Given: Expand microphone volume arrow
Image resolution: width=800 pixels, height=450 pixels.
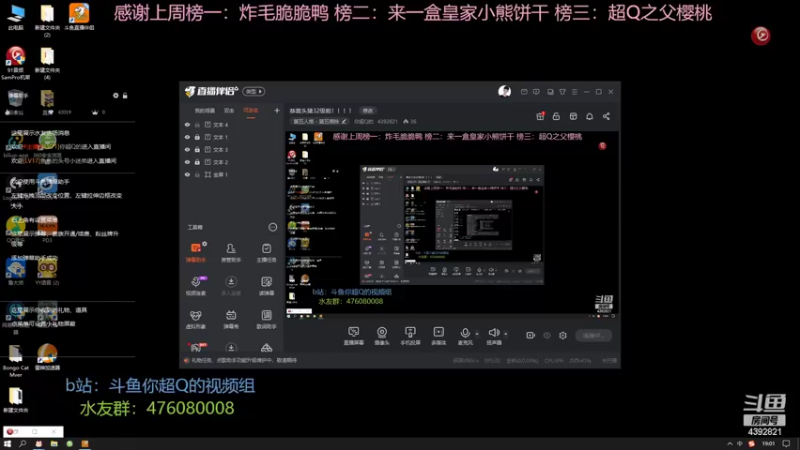Looking at the screenshot, I should (477, 334).
